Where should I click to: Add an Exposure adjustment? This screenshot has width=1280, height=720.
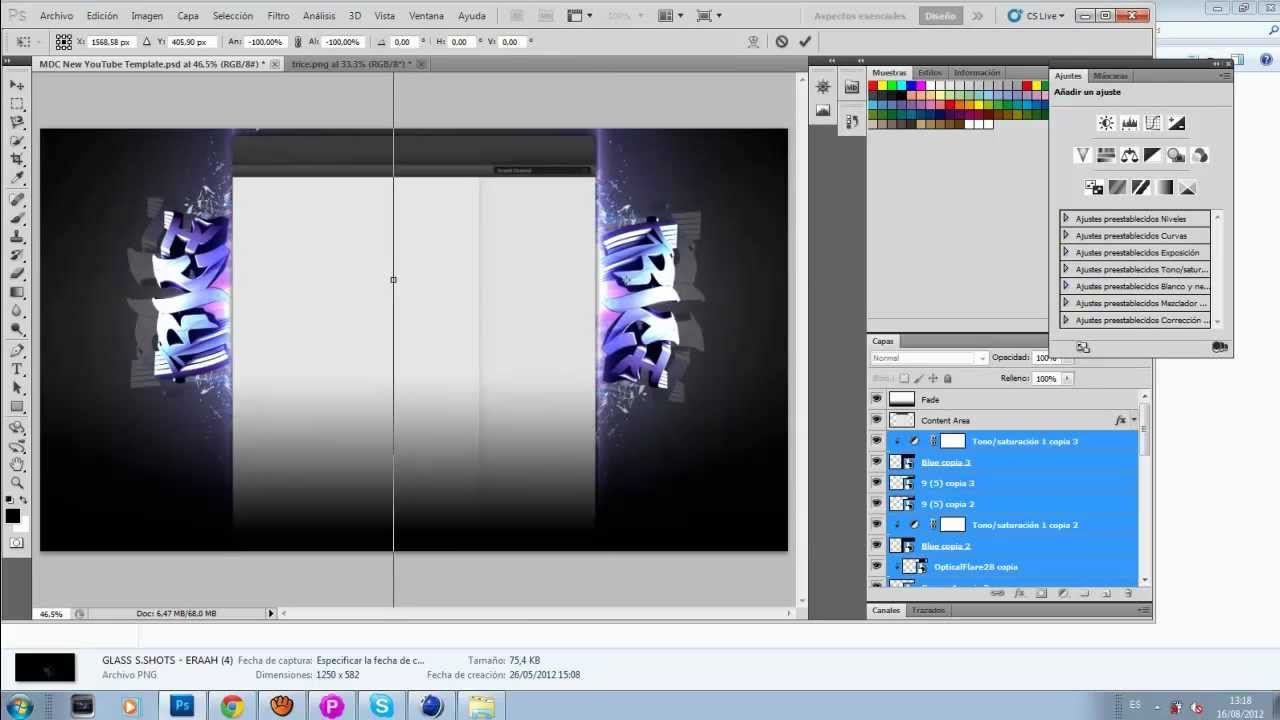click(x=1176, y=123)
